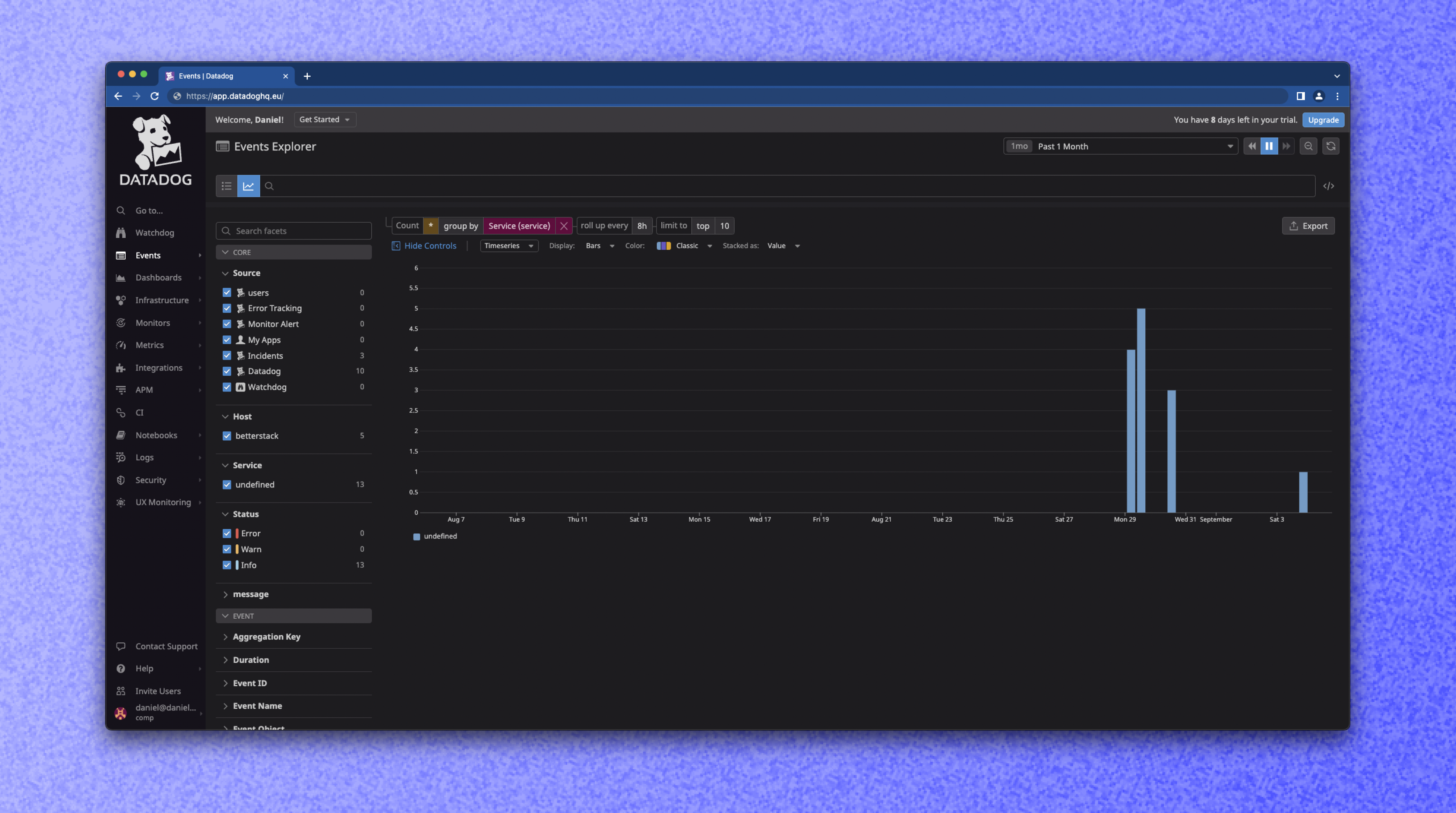Click the Integrations puzzle icon
Screen dimensions: 1456x813
(121, 367)
